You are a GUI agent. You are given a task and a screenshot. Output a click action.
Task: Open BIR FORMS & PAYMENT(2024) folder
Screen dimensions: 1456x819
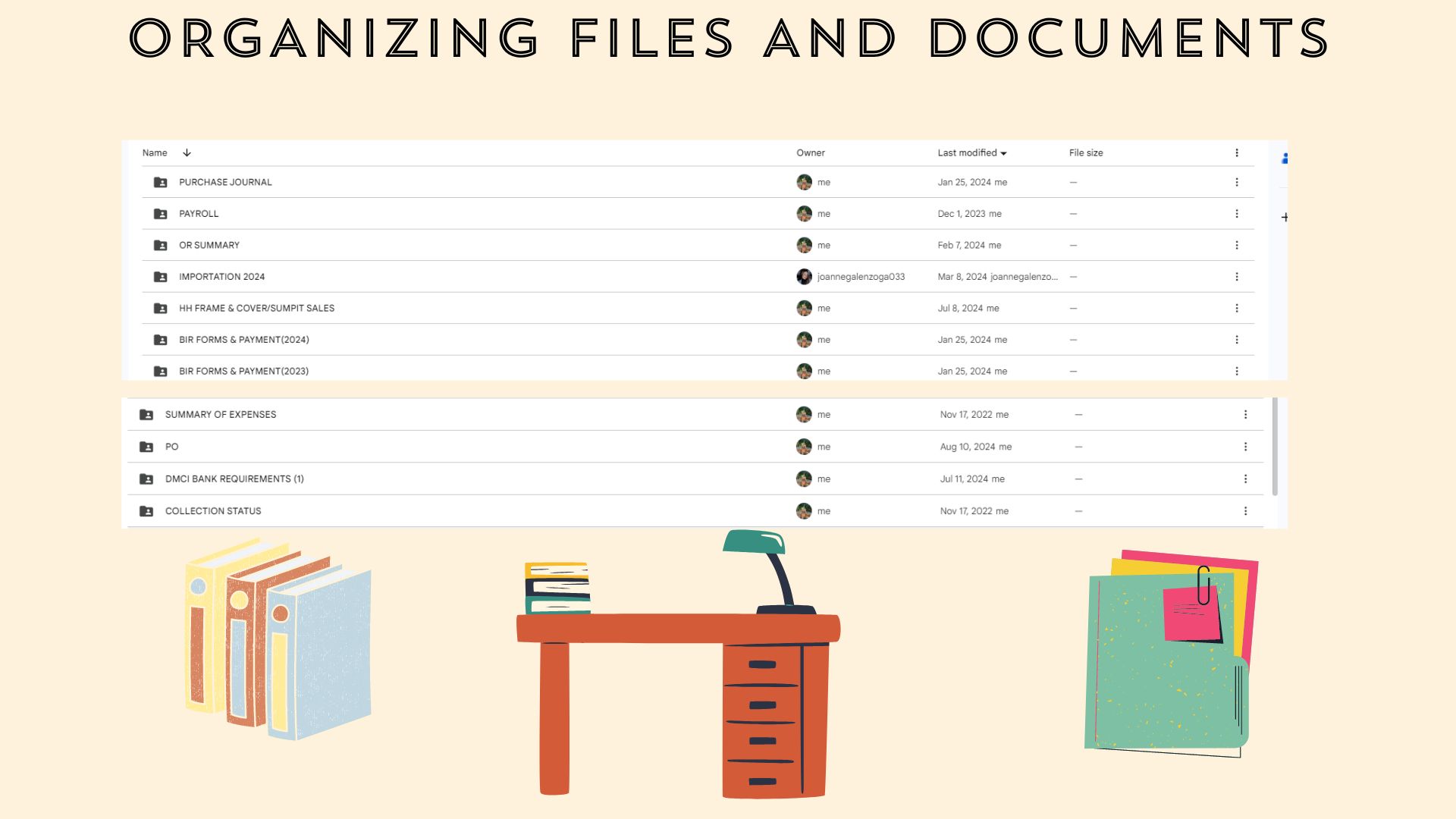[243, 340]
